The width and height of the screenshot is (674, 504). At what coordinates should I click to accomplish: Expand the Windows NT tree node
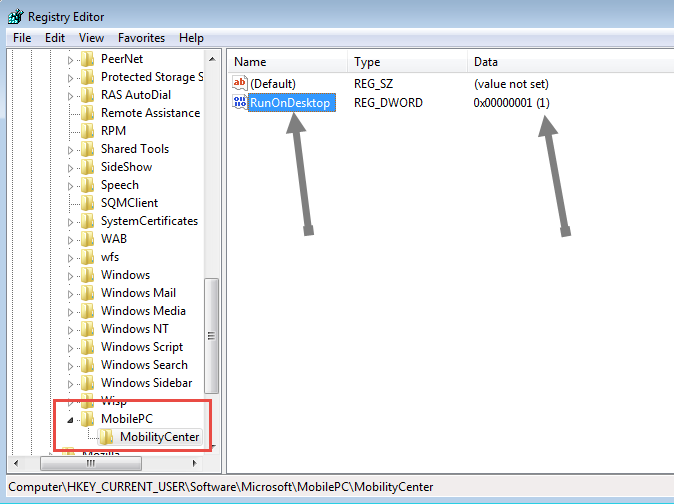tap(70, 329)
